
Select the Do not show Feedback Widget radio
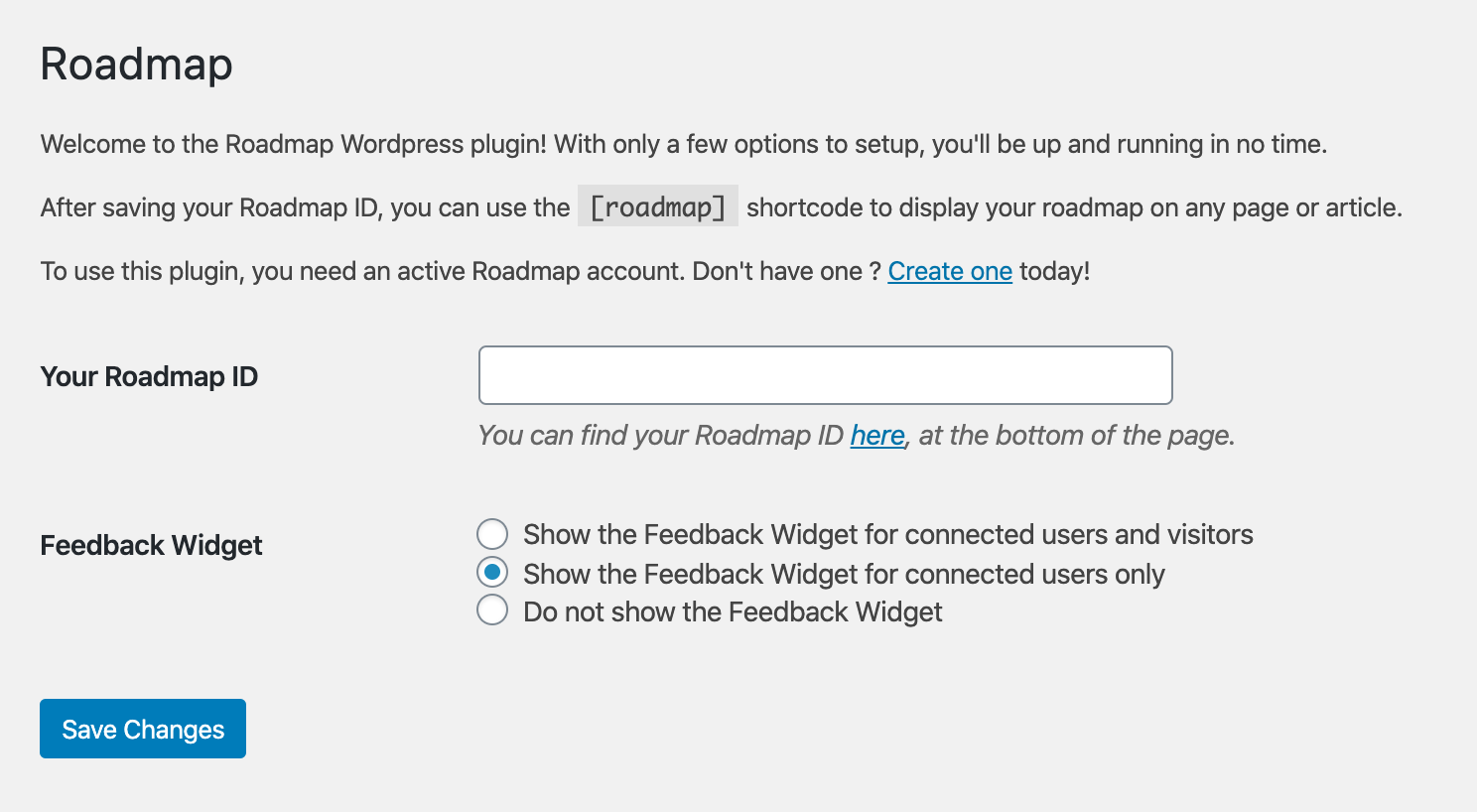[x=492, y=610]
